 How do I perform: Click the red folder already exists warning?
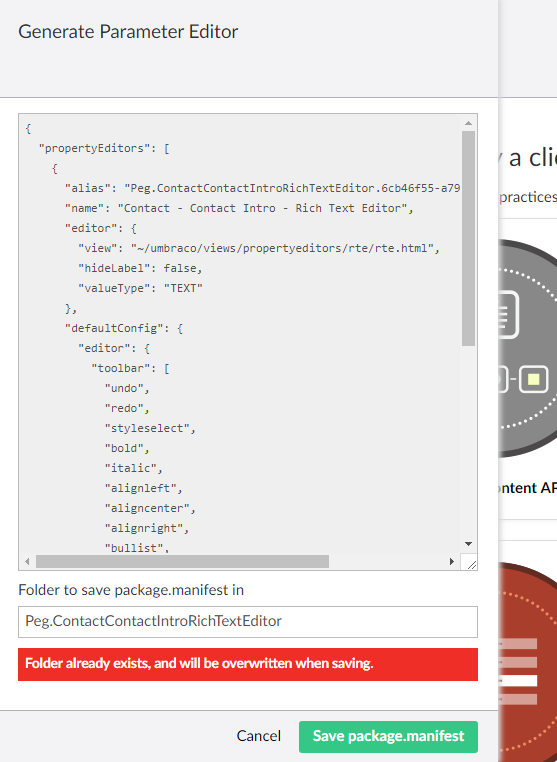click(x=248, y=664)
